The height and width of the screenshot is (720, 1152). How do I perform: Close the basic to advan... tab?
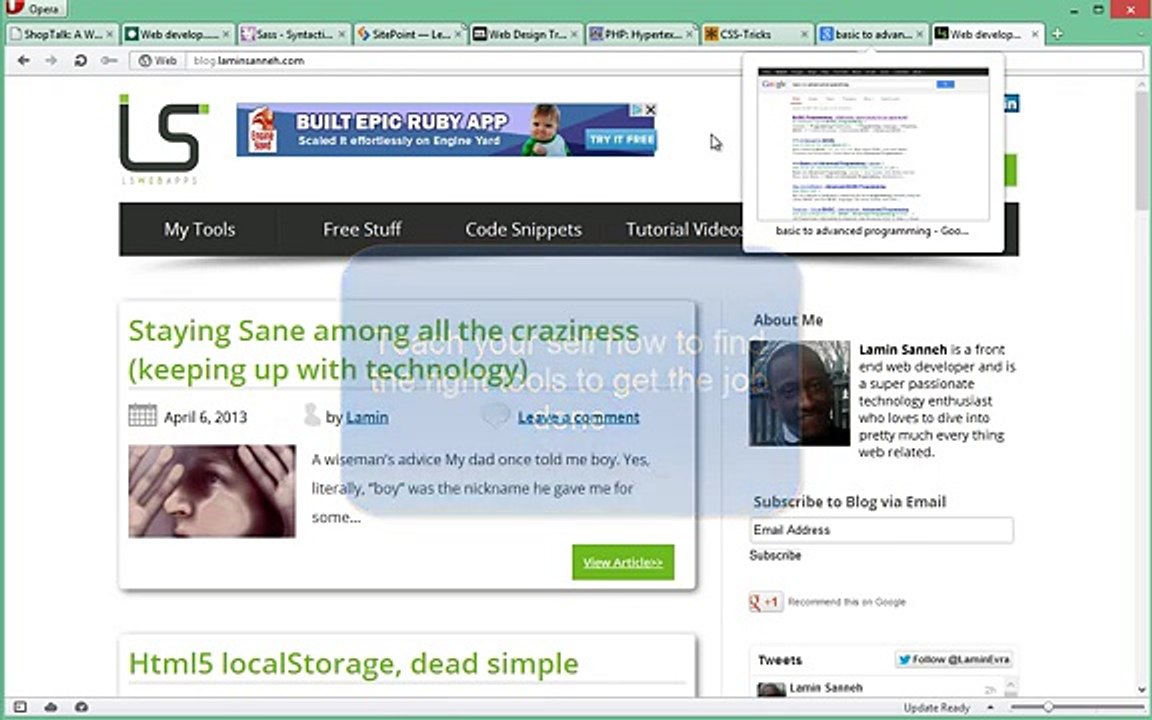pos(920,34)
